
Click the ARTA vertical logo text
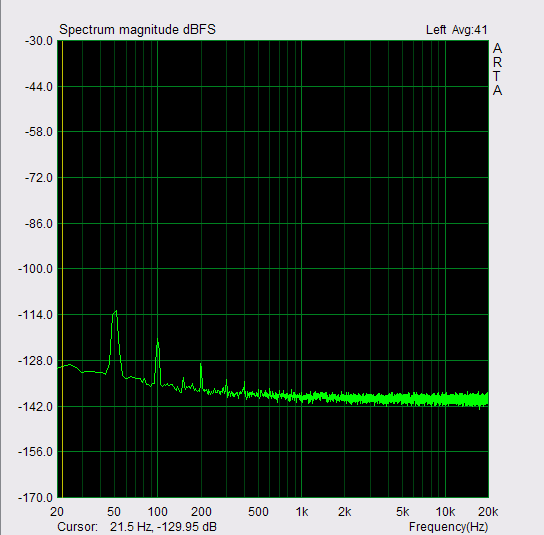pyautogui.click(x=497, y=69)
